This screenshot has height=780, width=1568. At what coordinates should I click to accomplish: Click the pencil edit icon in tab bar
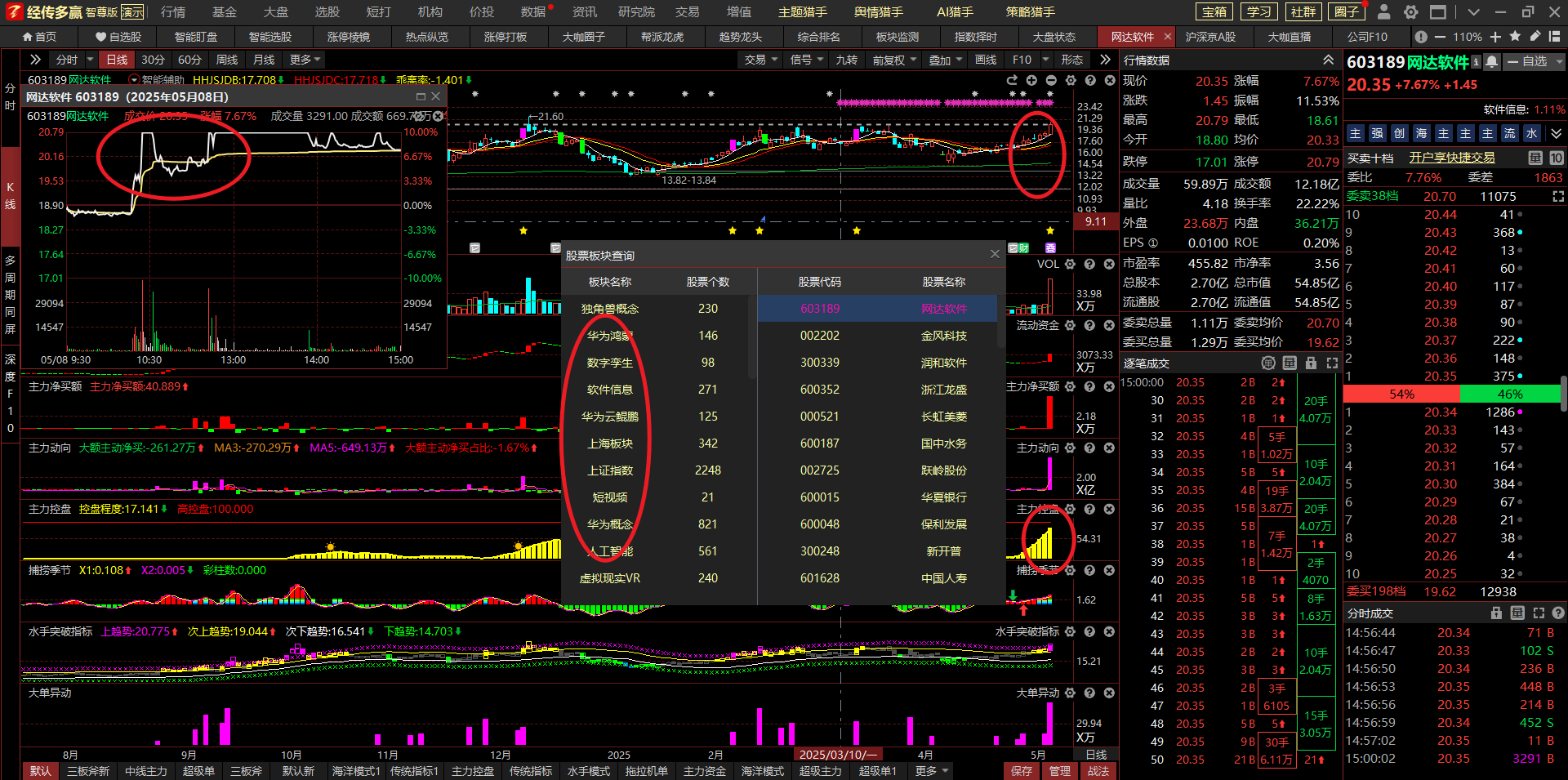[x=1535, y=37]
